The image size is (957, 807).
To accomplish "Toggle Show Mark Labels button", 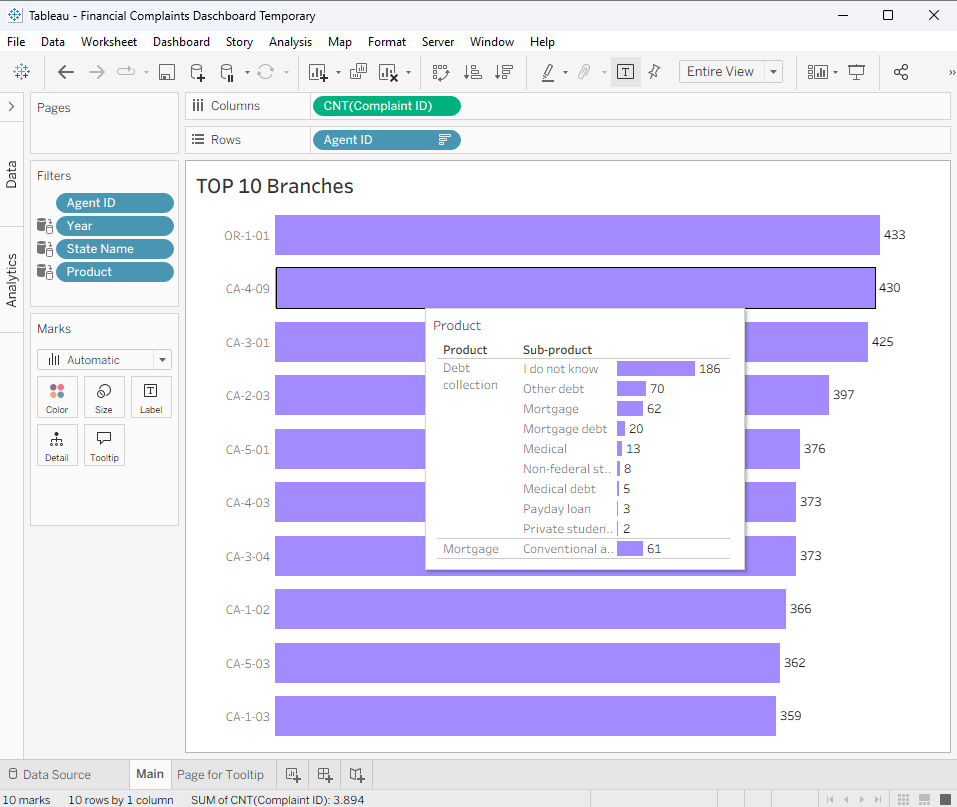I will click(x=625, y=72).
